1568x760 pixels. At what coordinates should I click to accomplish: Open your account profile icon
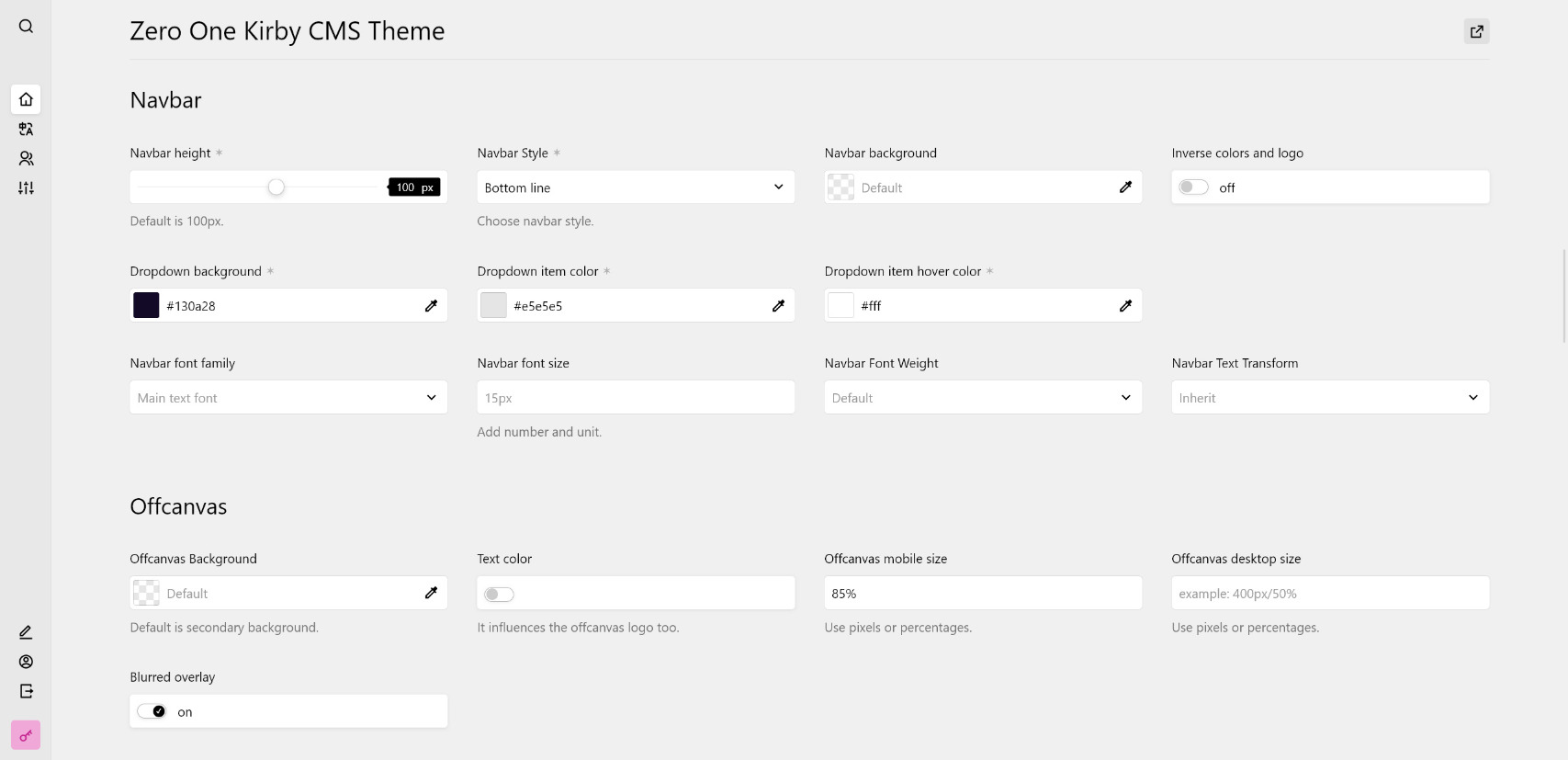[x=26, y=662]
